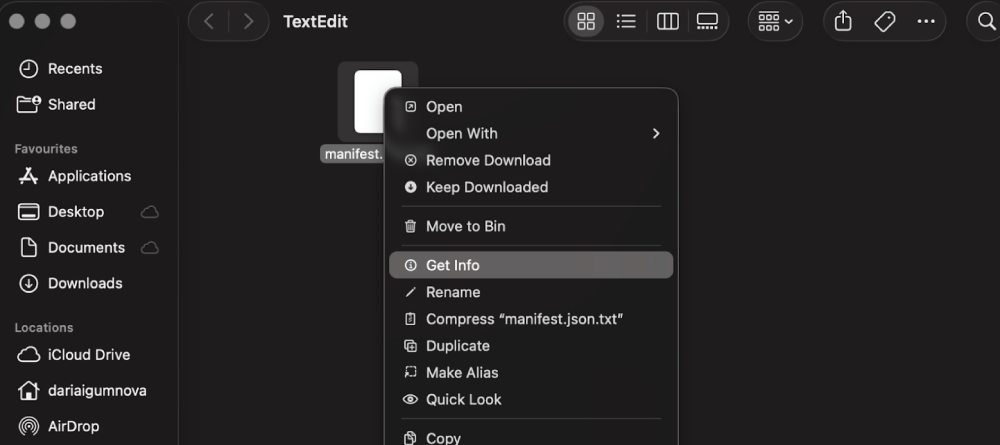Select AirDrop in the sidebar

click(x=73, y=426)
